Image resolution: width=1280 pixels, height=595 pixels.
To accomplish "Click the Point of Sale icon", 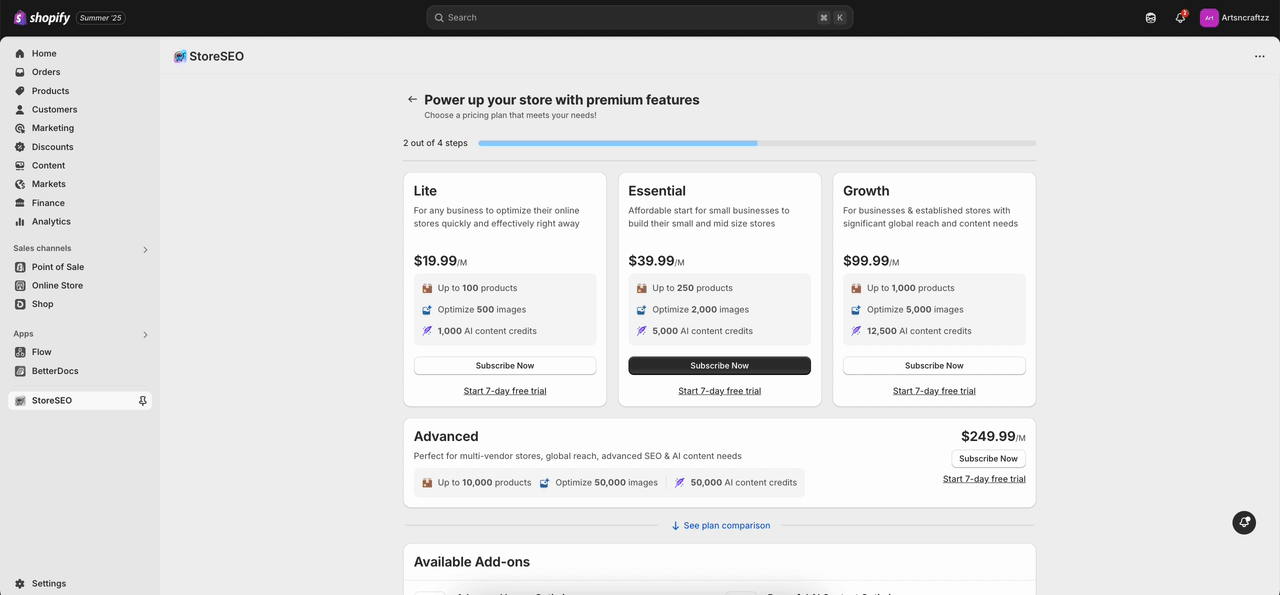I will point(20,267).
